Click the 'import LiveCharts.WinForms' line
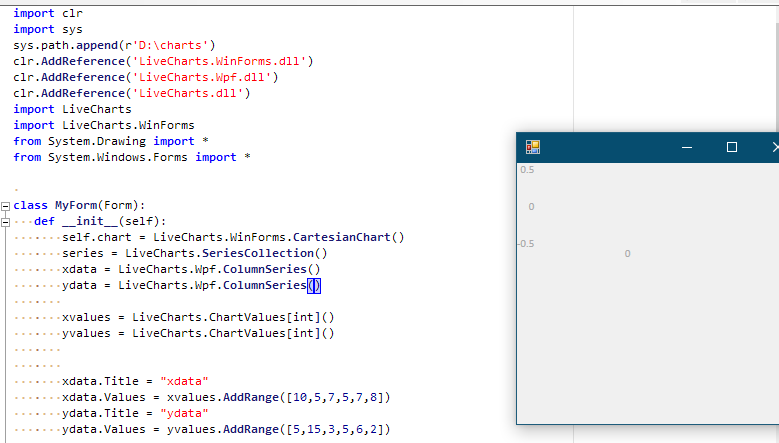The width and height of the screenshot is (779, 443). pyautogui.click(x=104, y=125)
